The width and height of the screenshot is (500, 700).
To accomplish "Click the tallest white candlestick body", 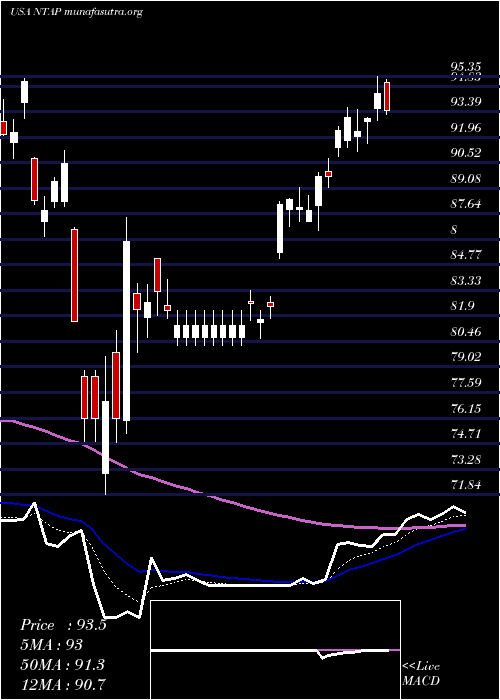I will point(127,331).
